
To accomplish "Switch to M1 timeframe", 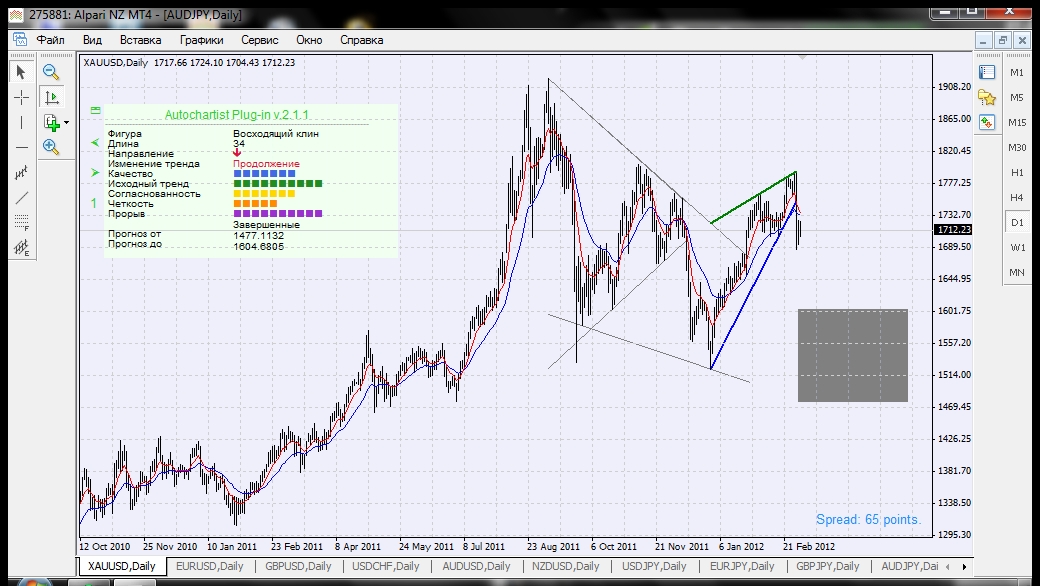I will click(1017, 72).
